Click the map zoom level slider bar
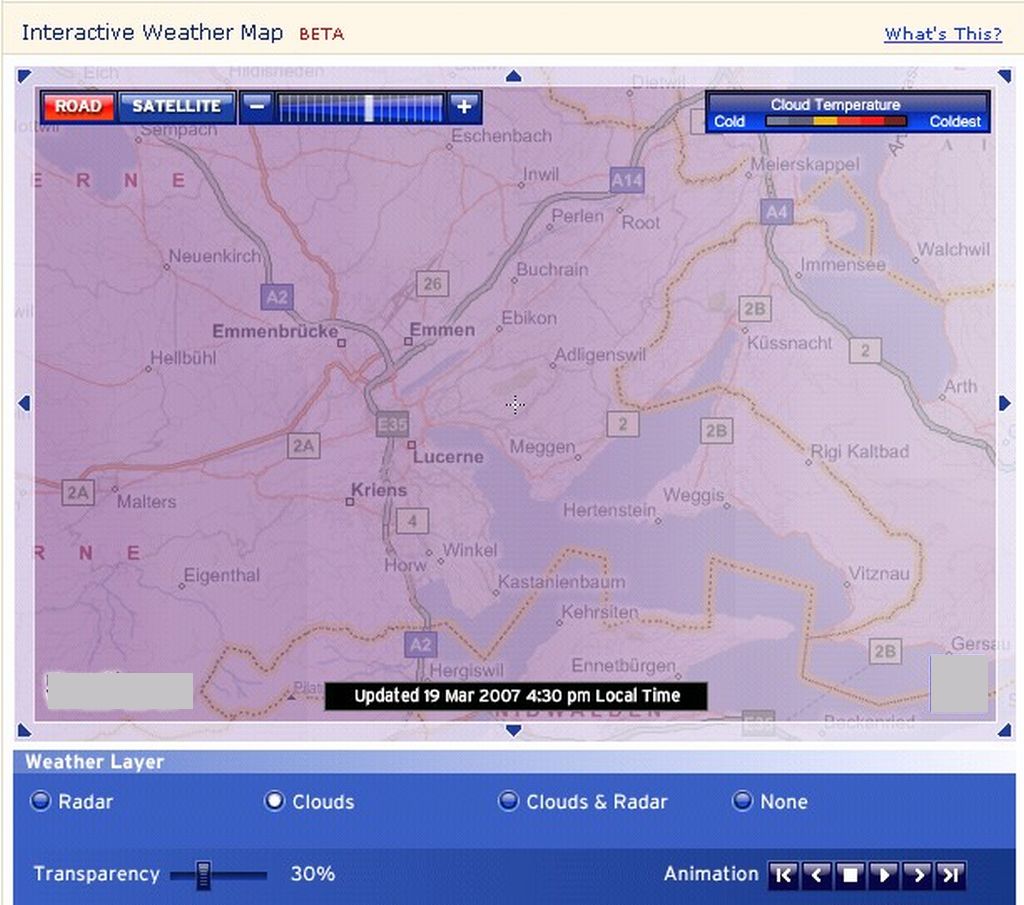 tap(360, 107)
